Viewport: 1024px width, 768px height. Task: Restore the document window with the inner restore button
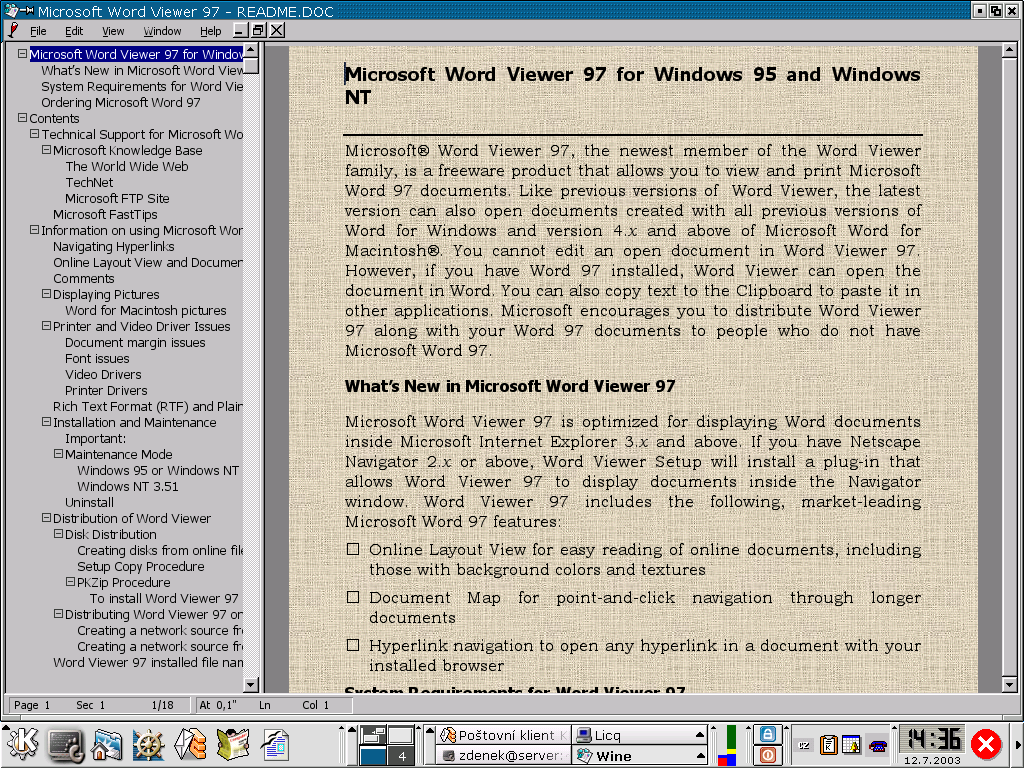coord(258,30)
